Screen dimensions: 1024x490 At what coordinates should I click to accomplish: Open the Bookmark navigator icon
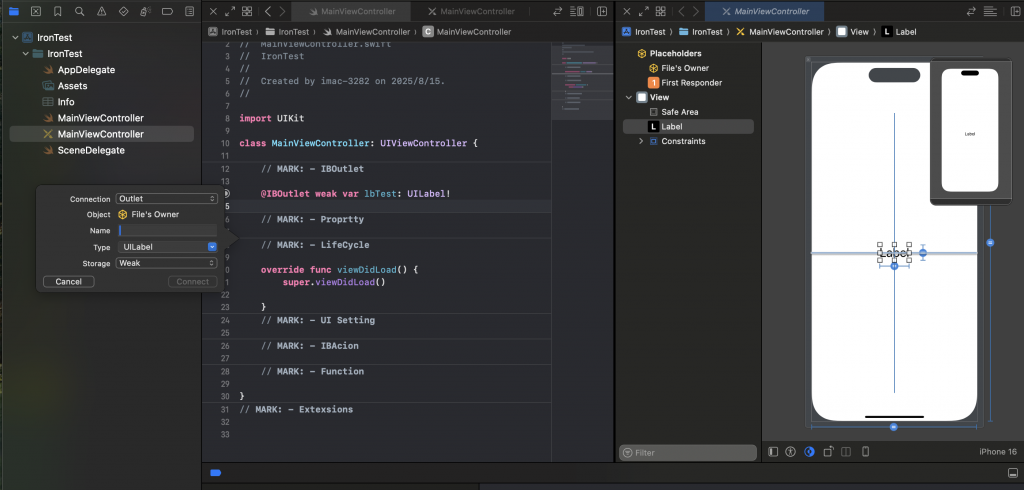pyautogui.click(x=57, y=11)
